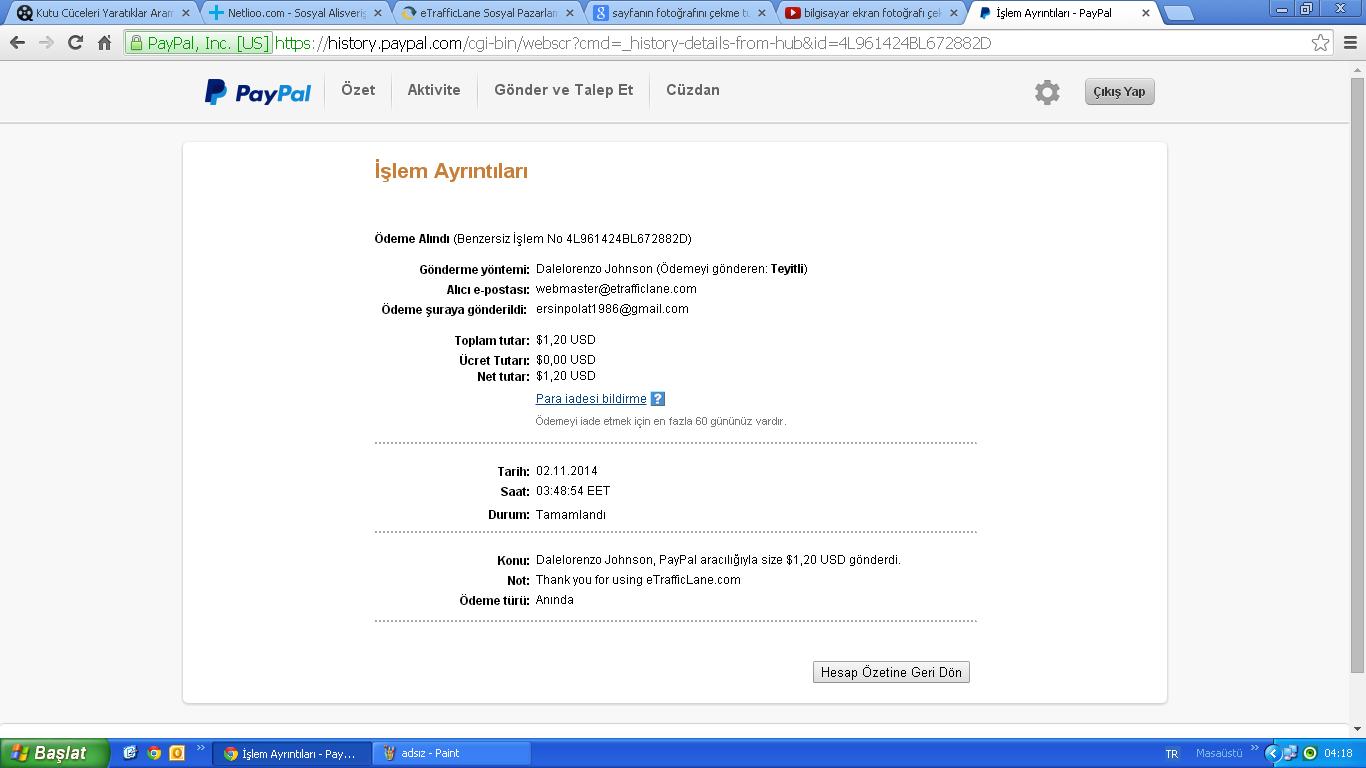This screenshot has height=768, width=1366.
Task: Expand Masaüstü toolbar chevron
Action: point(1253,748)
